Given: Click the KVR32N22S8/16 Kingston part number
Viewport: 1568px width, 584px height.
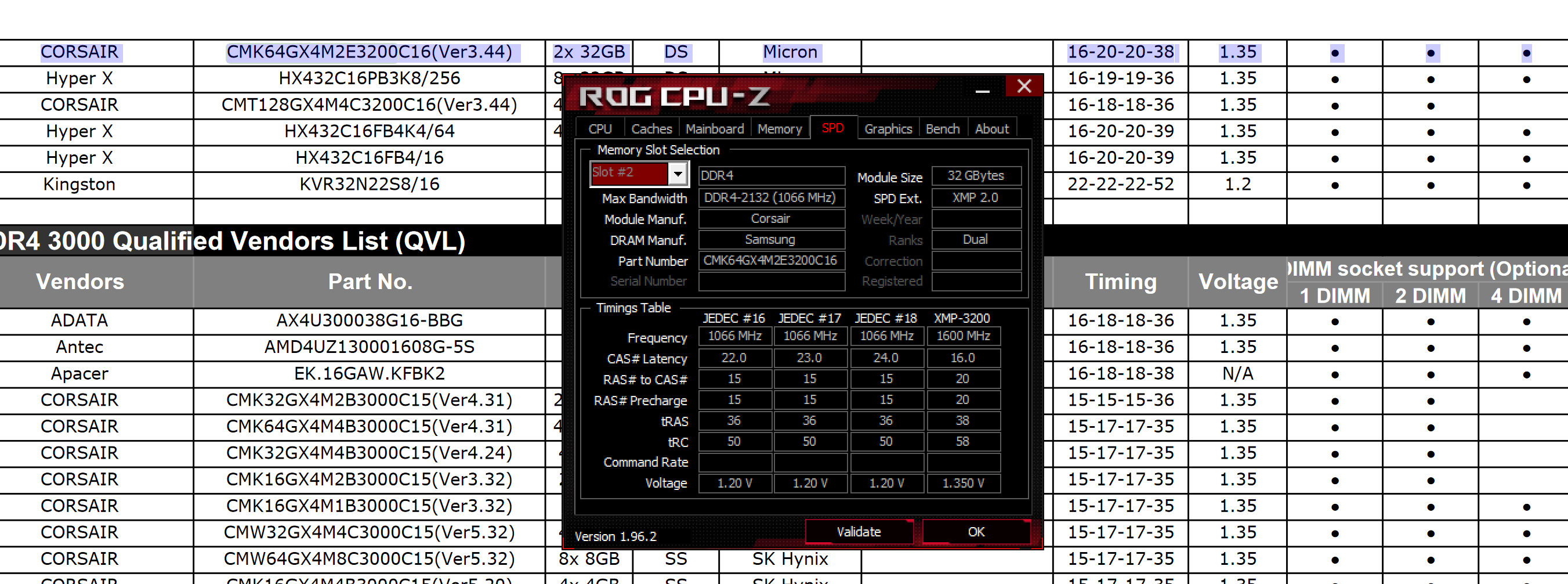Looking at the screenshot, I should coord(370,185).
